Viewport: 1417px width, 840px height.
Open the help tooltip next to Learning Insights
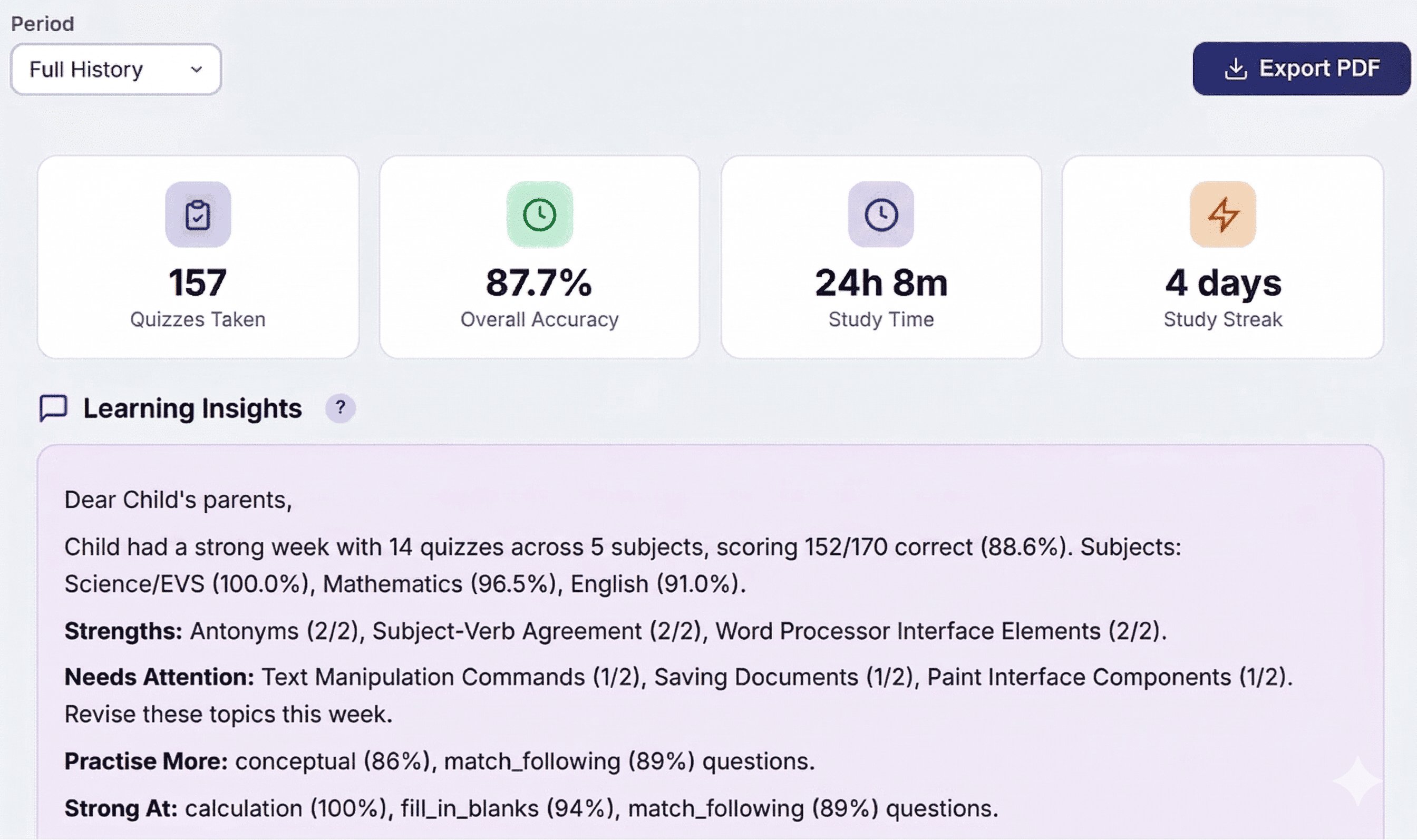tap(340, 407)
